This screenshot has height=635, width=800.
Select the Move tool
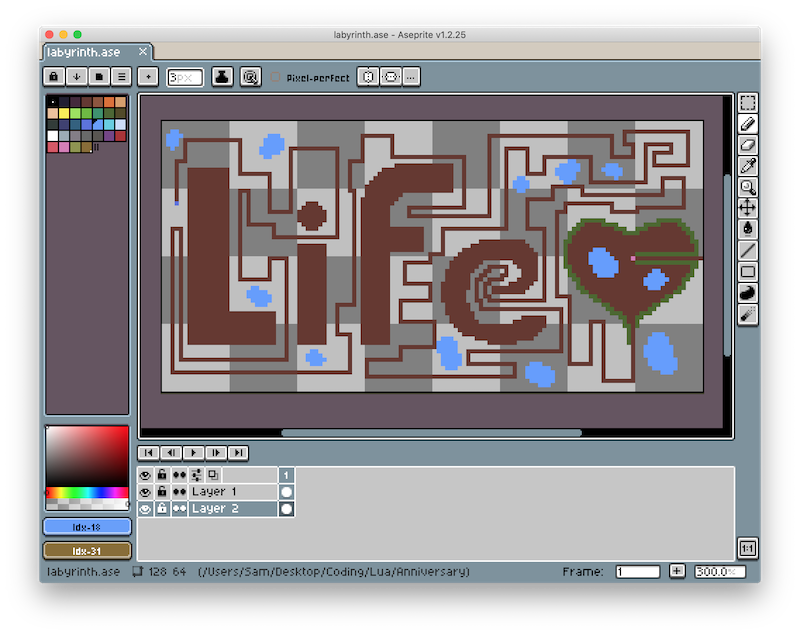[747, 208]
